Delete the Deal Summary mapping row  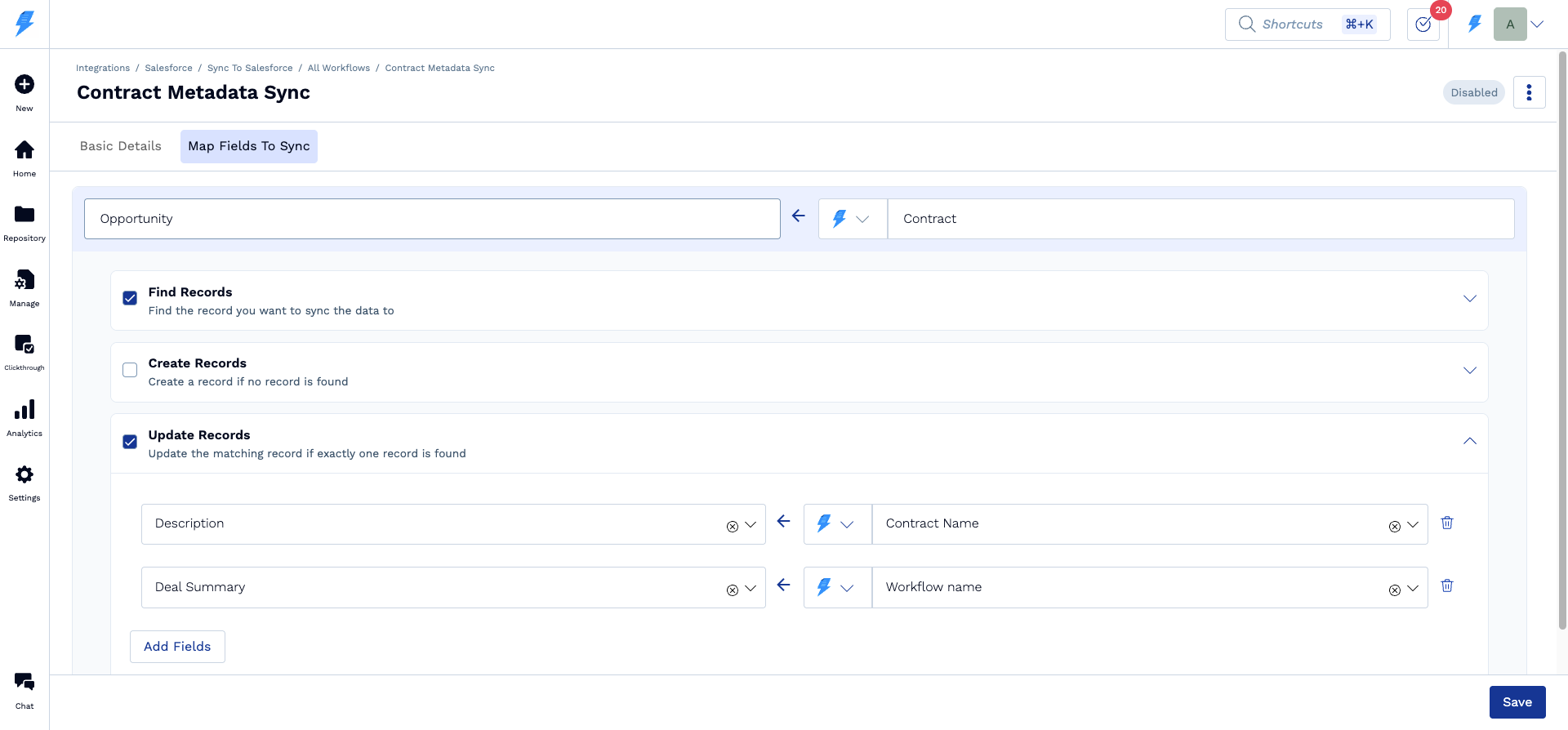click(x=1446, y=585)
